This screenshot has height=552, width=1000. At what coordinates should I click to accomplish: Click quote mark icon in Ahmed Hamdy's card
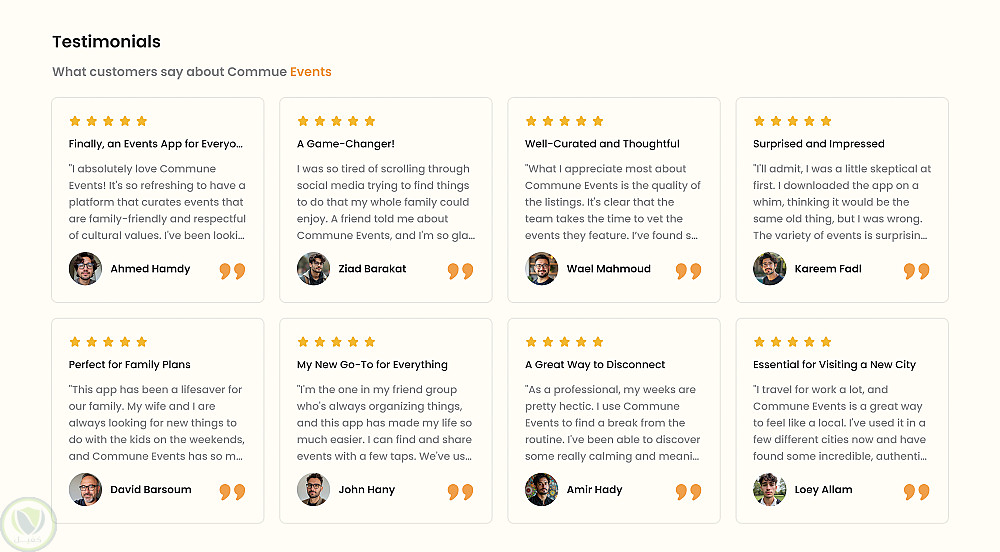click(x=232, y=271)
